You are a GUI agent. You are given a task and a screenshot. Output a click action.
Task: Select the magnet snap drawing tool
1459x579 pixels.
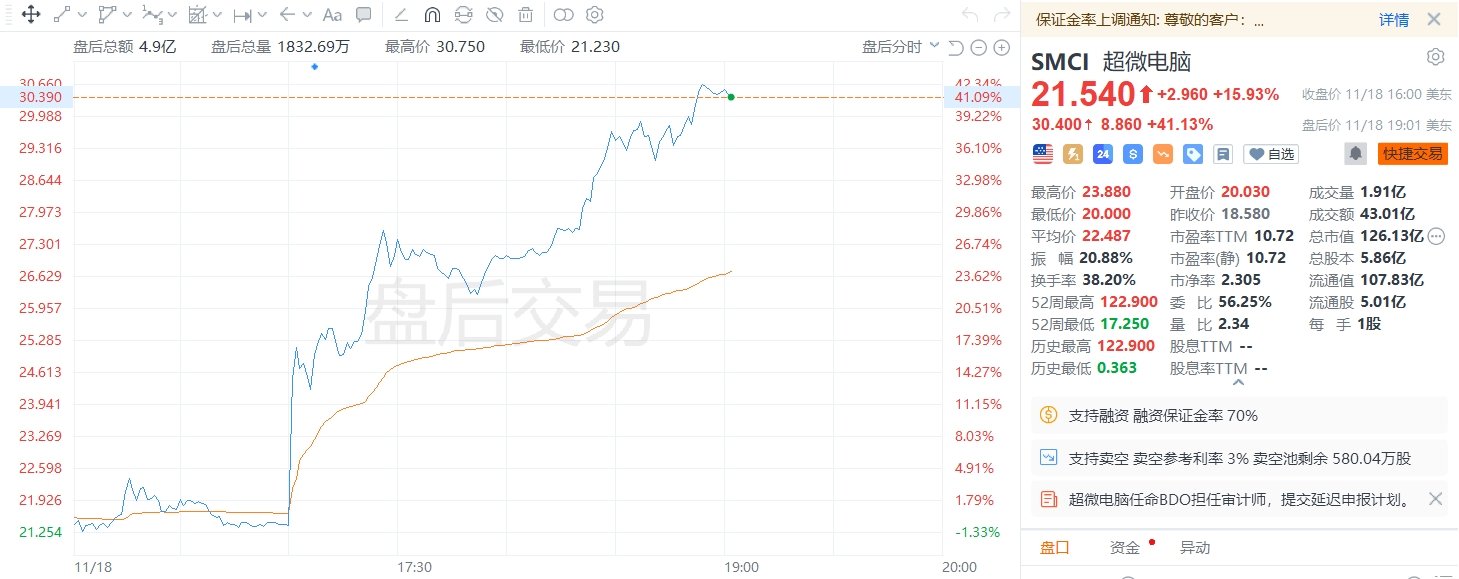(432, 15)
